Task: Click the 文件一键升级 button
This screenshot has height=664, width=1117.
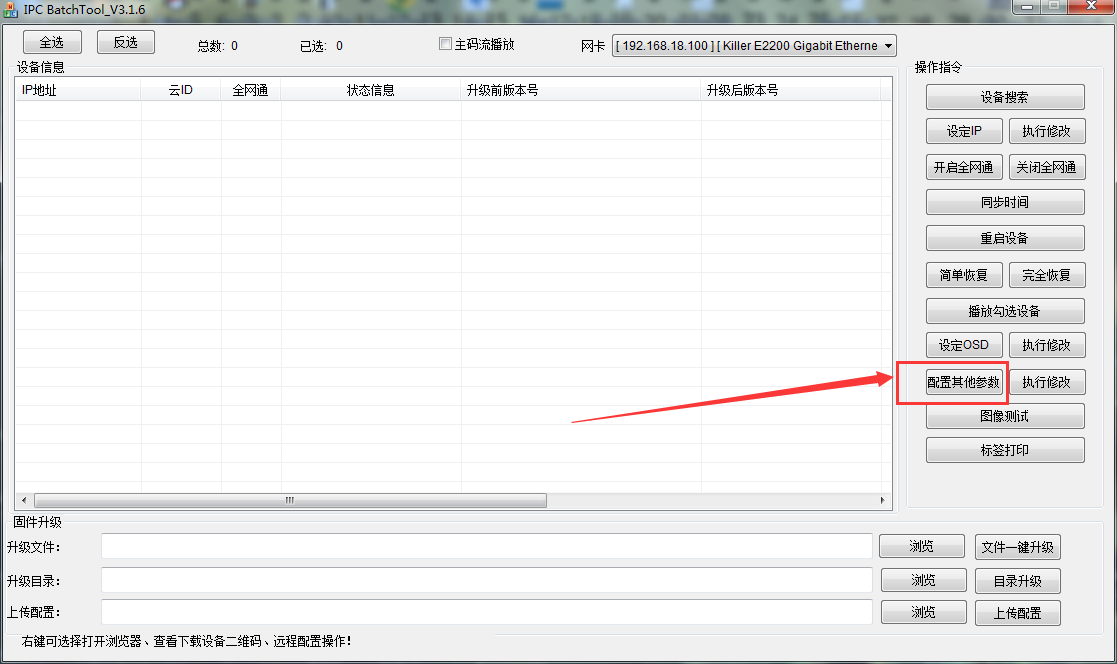Action: [1017, 547]
